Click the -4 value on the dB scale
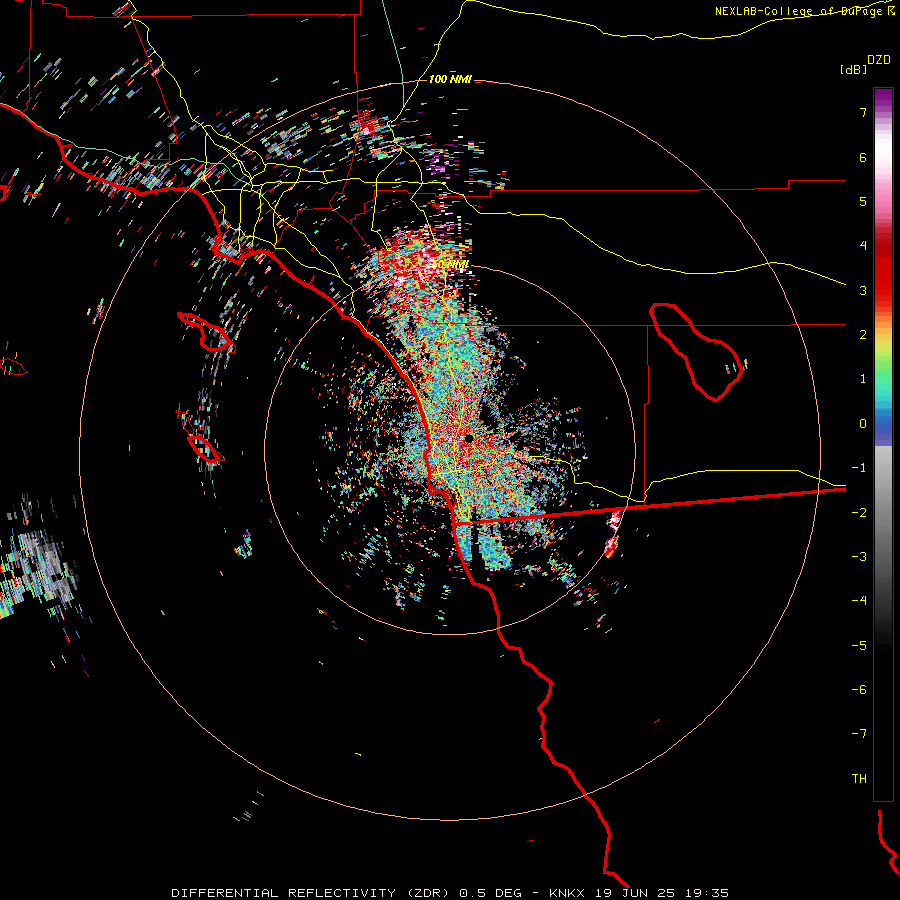 pyautogui.click(x=859, y=601)
